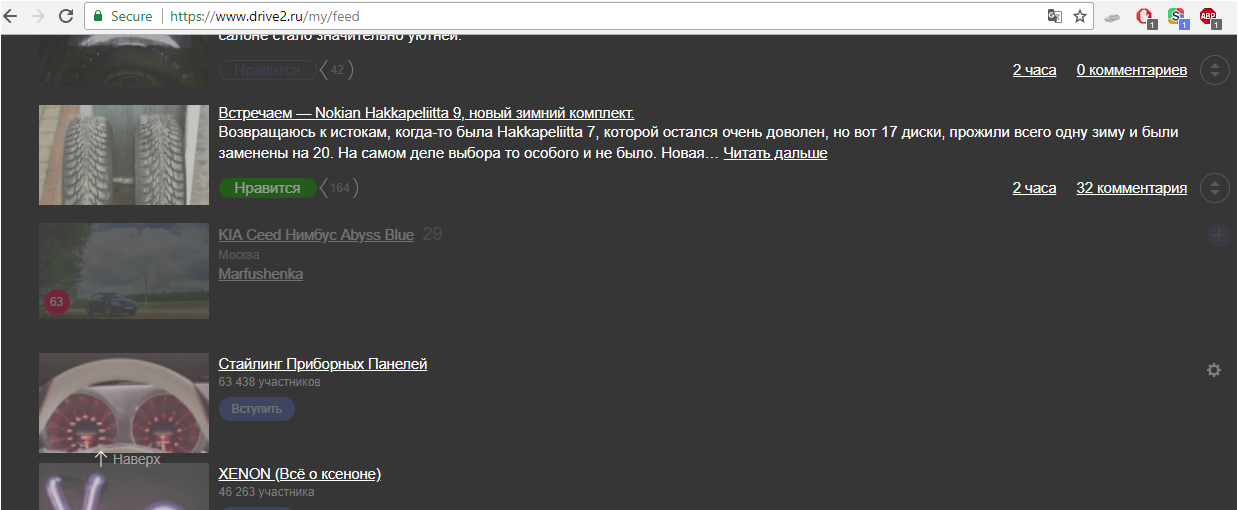
Task: Click the Наверх back-to-top control
Action: coord(127,459)
